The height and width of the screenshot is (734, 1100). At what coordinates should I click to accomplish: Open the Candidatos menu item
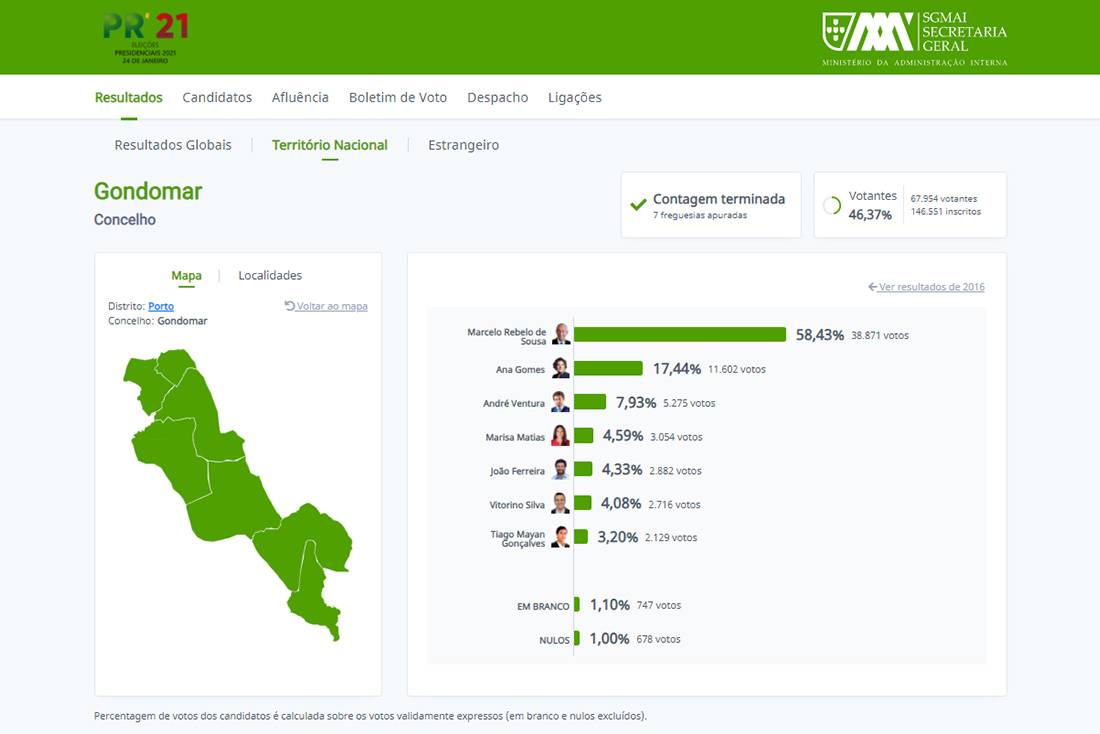point(217,98)
